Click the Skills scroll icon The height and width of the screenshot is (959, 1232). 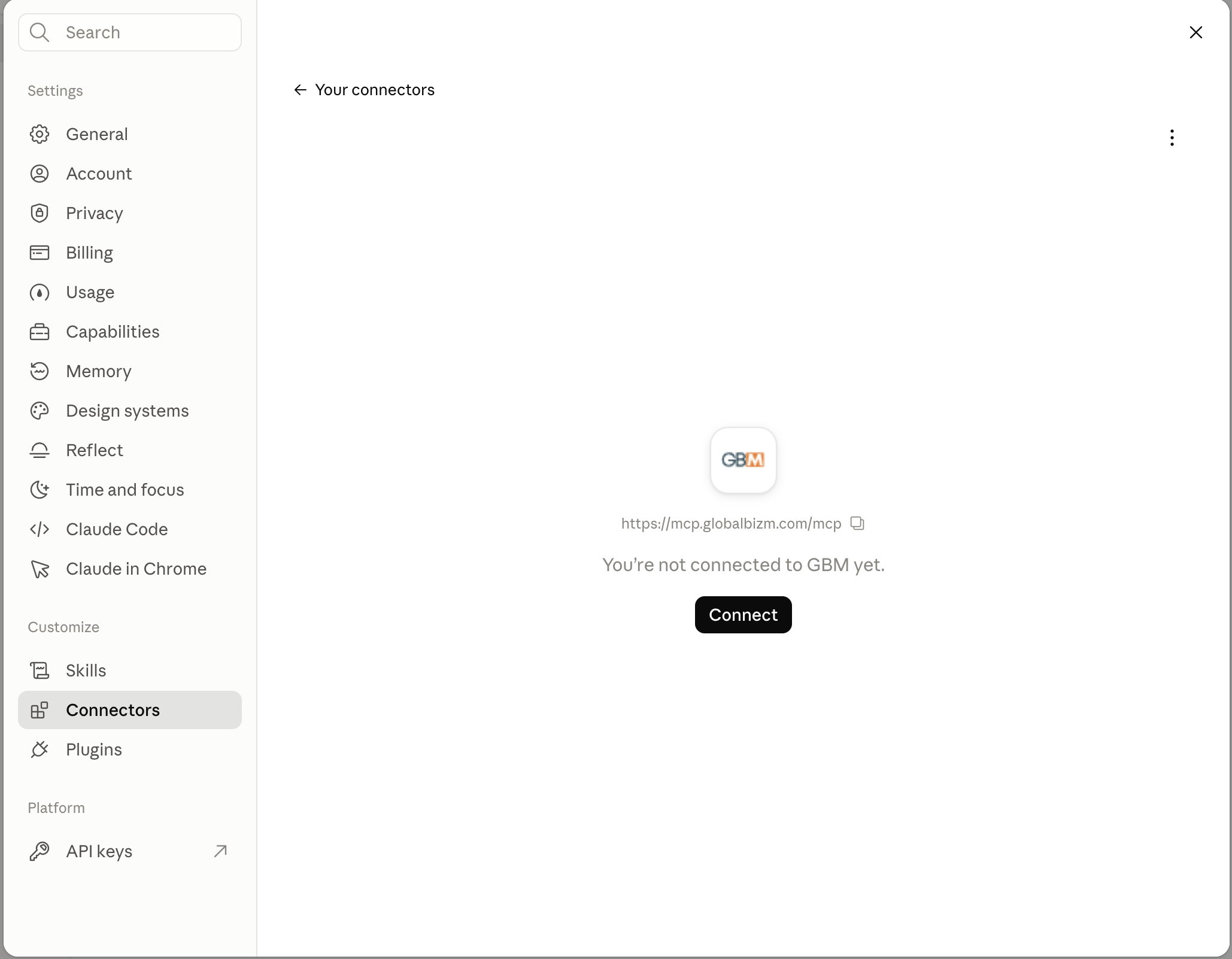[40, 670]
